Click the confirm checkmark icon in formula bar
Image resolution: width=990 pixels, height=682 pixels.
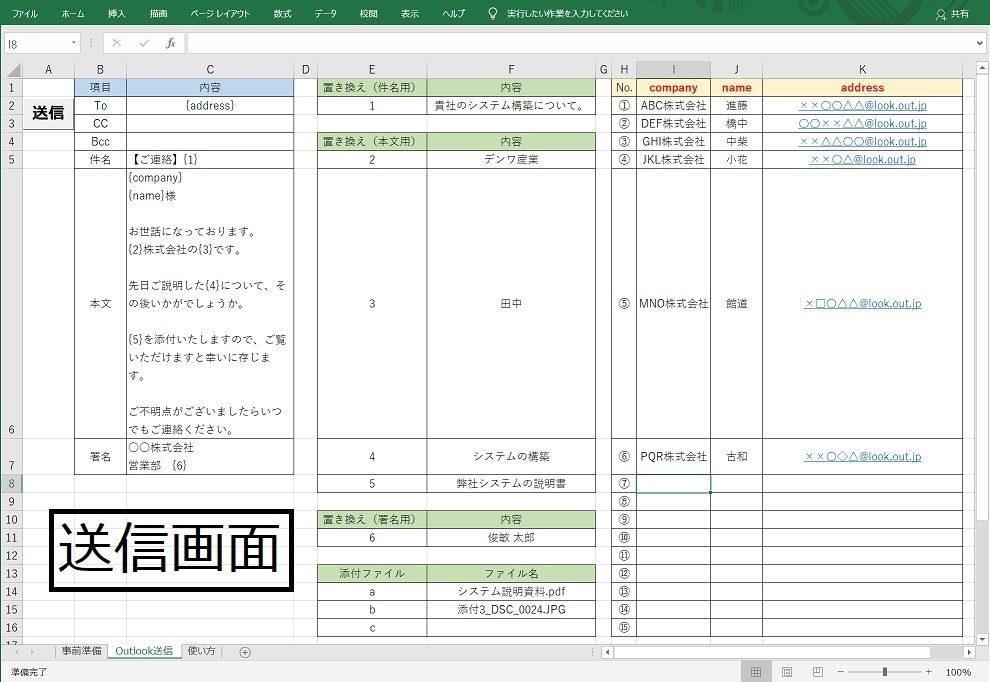coord(144,43)
